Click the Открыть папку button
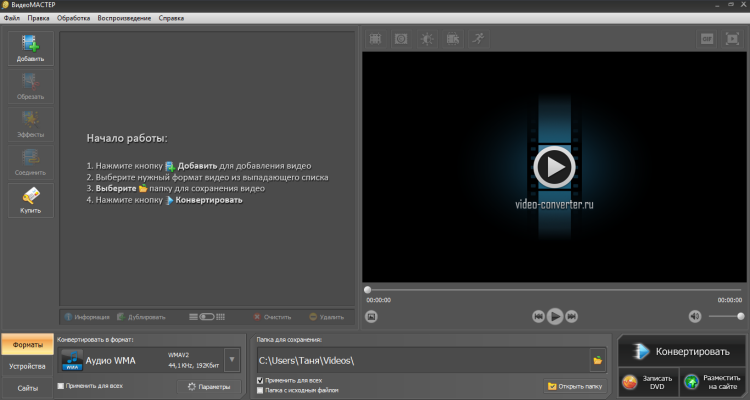The height and width of the screenshot is (400, 750). click(x=575, y=386)
